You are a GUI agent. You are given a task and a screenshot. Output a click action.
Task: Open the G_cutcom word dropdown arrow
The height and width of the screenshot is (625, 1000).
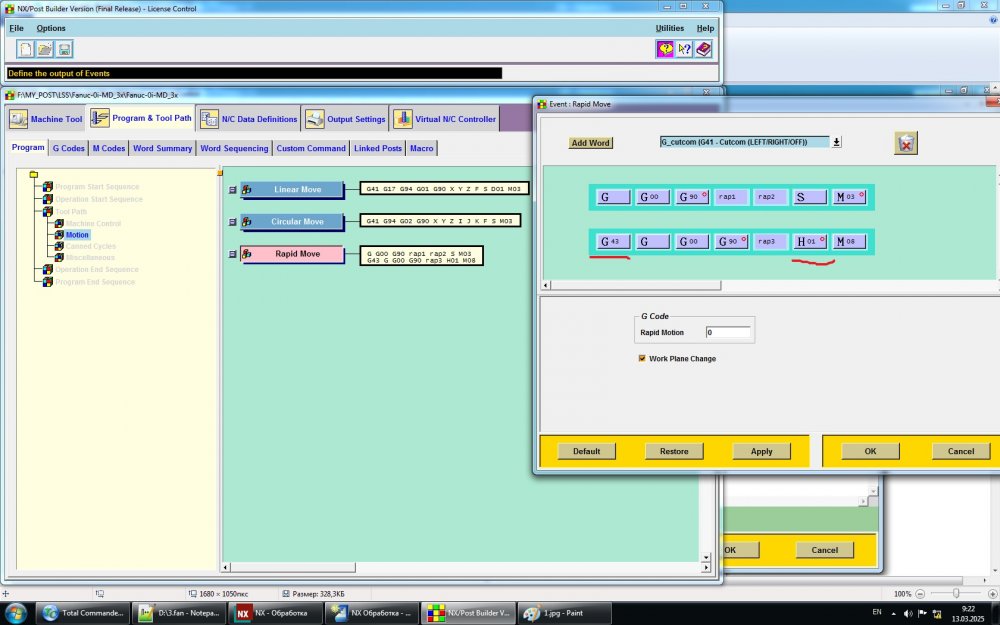(836, 142)
